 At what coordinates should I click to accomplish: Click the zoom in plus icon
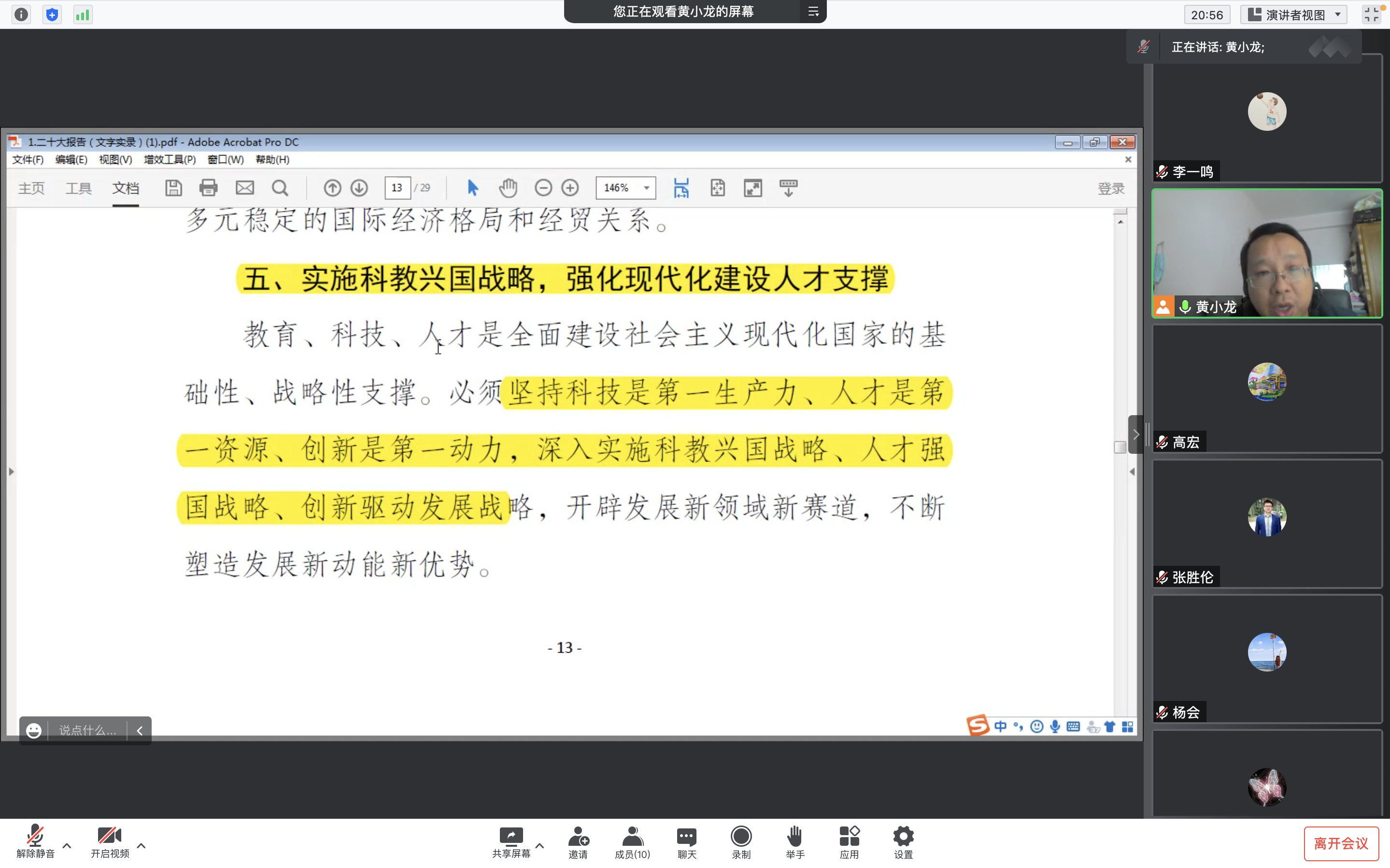tap(570, 188)
